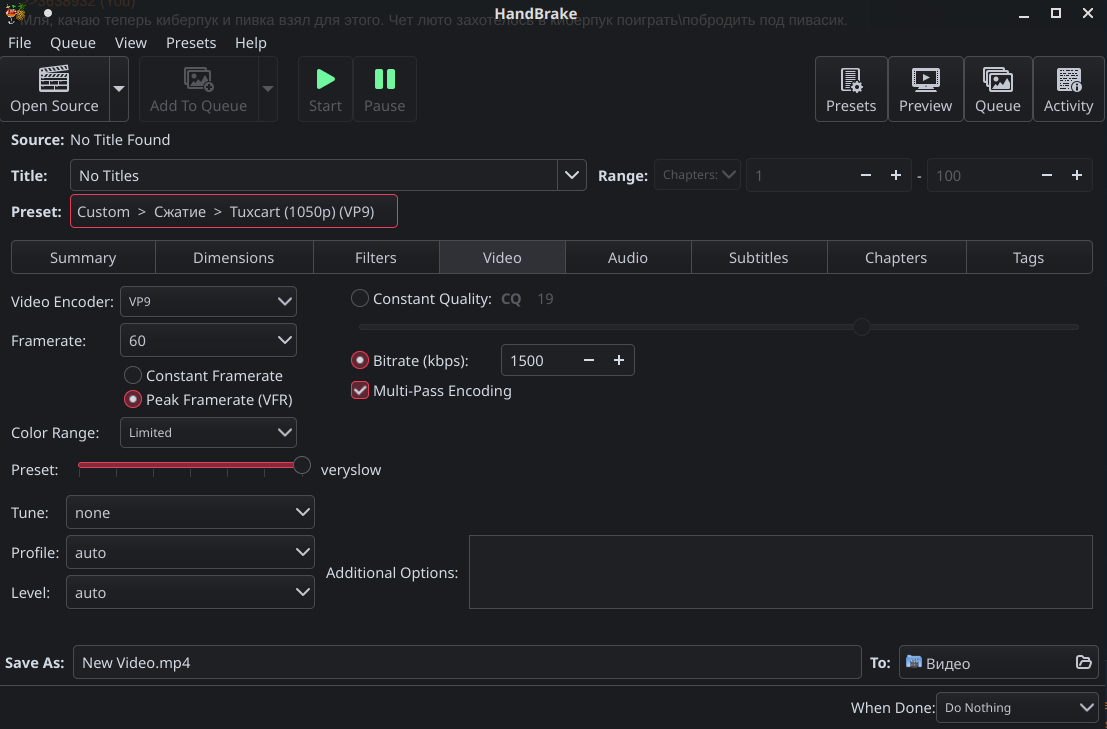1107x729 pixels.
Task: Open the Color Range dropdown
Action: tap(208, 433)
